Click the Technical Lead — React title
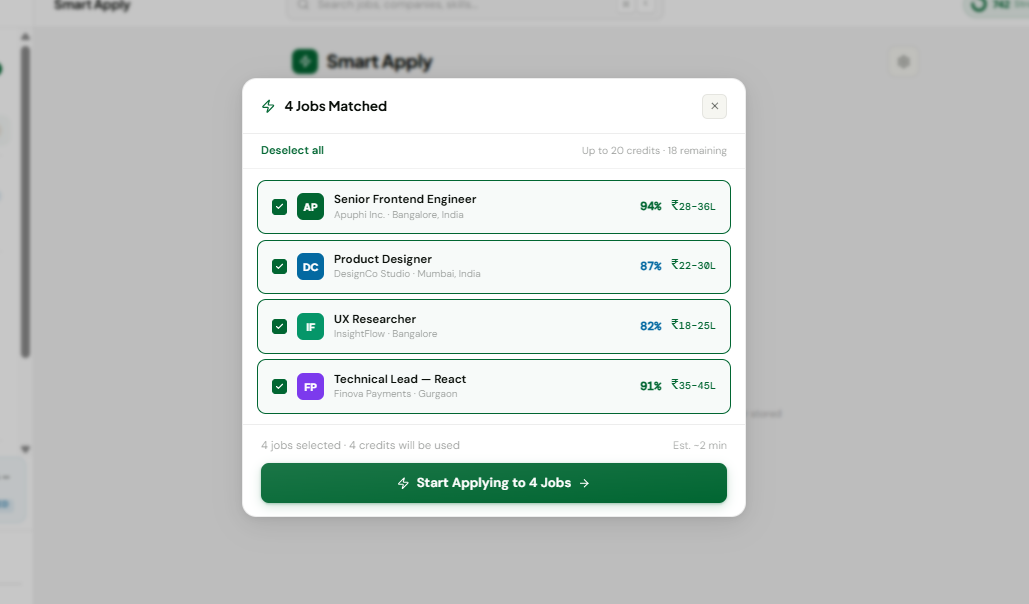 (x=400, y=379)
